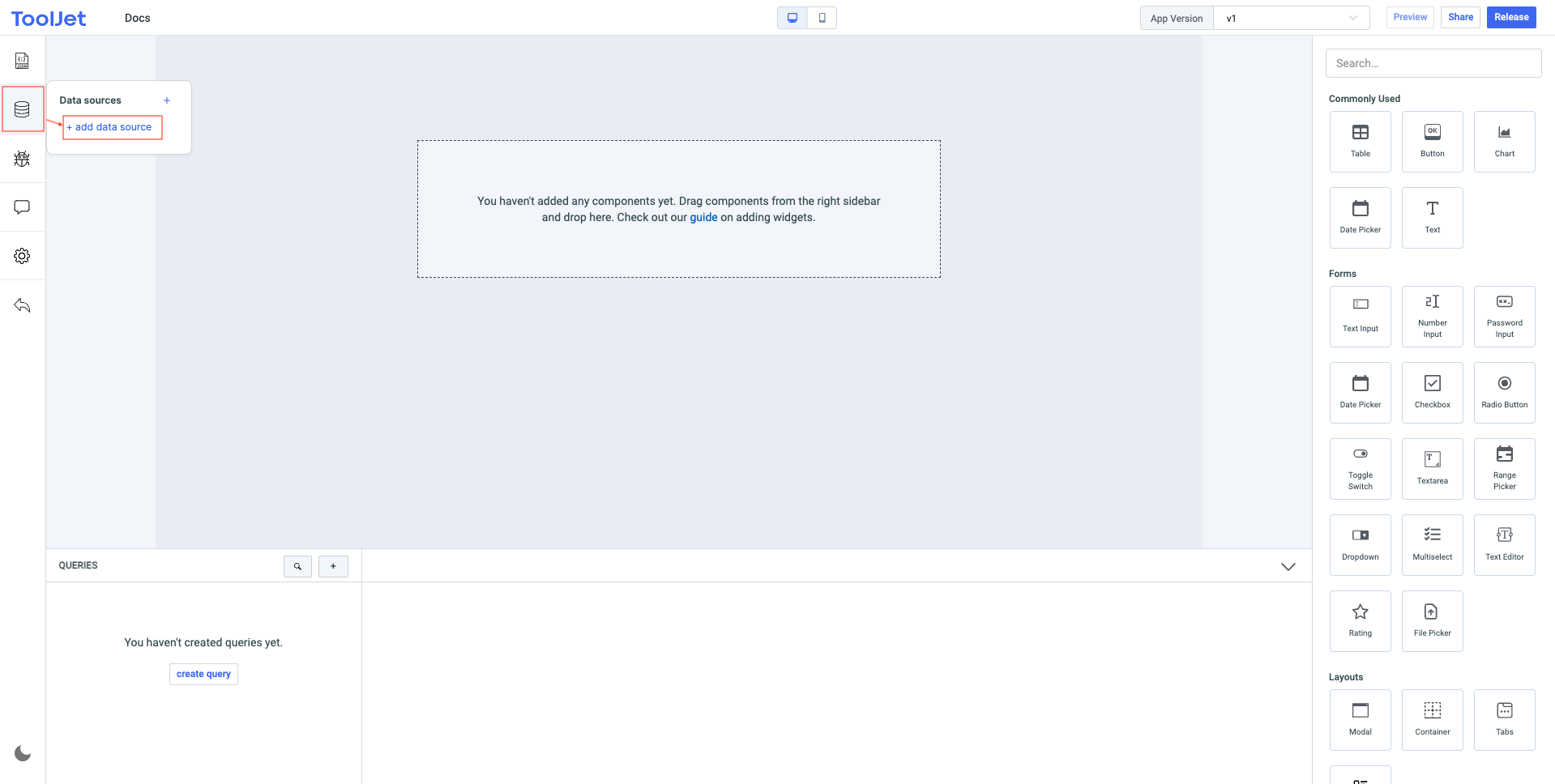Open the Data sources database icon
This screenshot has width=1555, height=784.
(x=22, y=109)
